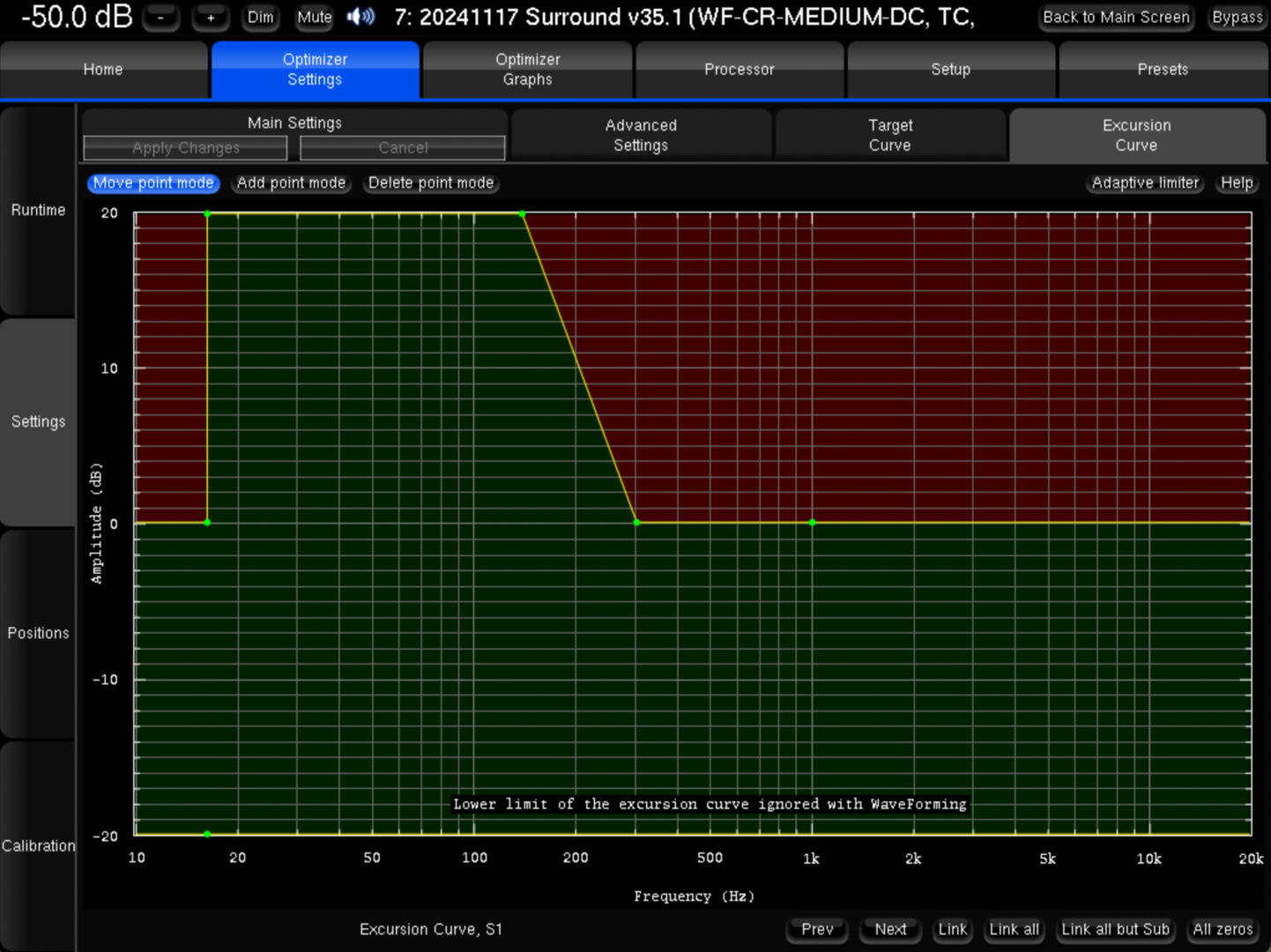Image resolution: width=1271 pixels, height=952 pixels.
Task: Enable Bypass in the top-right corner
Action: click(1237, 18)
